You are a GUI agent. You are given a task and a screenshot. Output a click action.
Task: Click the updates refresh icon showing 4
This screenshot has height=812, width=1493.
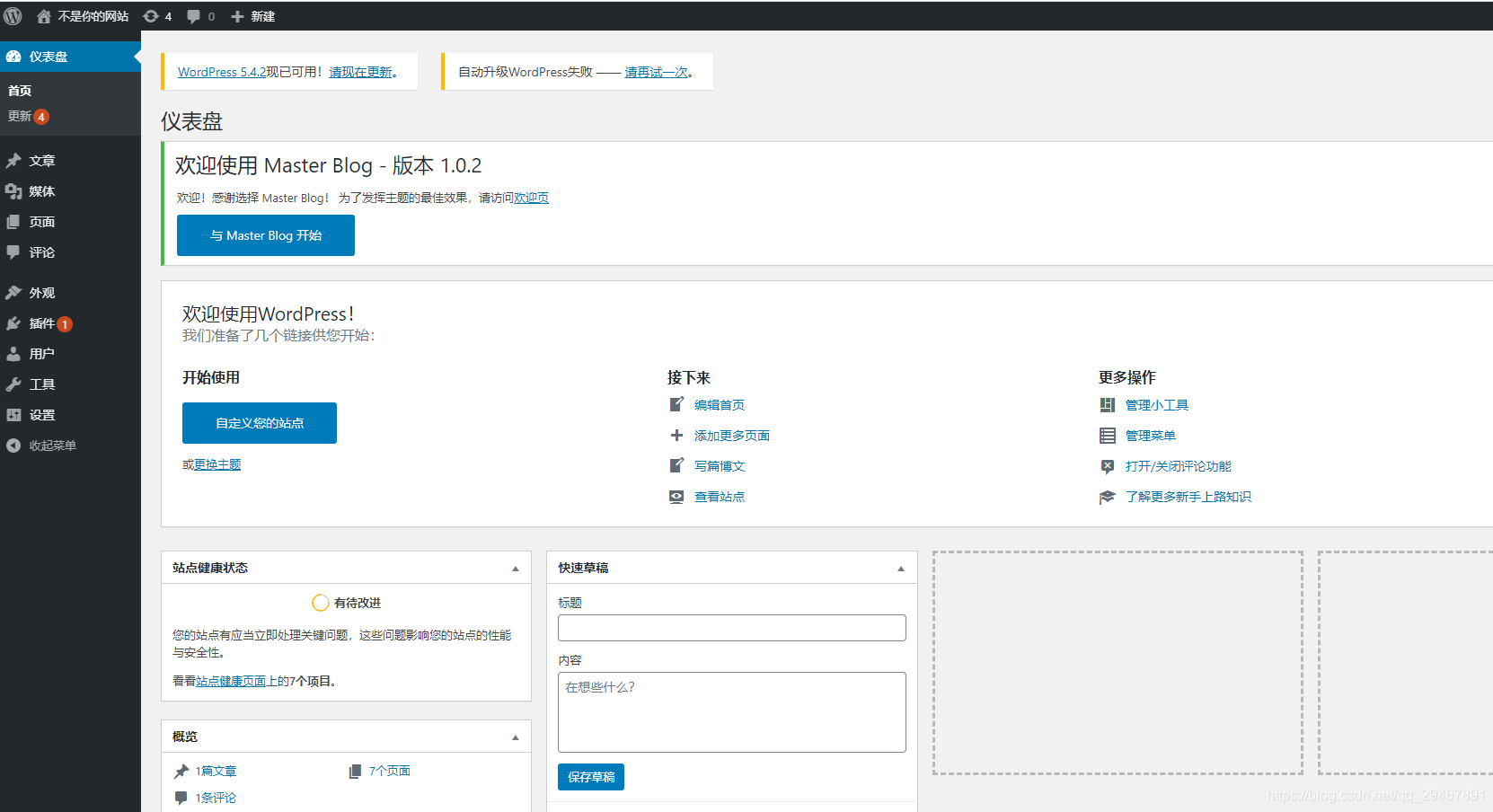[151, 16]
